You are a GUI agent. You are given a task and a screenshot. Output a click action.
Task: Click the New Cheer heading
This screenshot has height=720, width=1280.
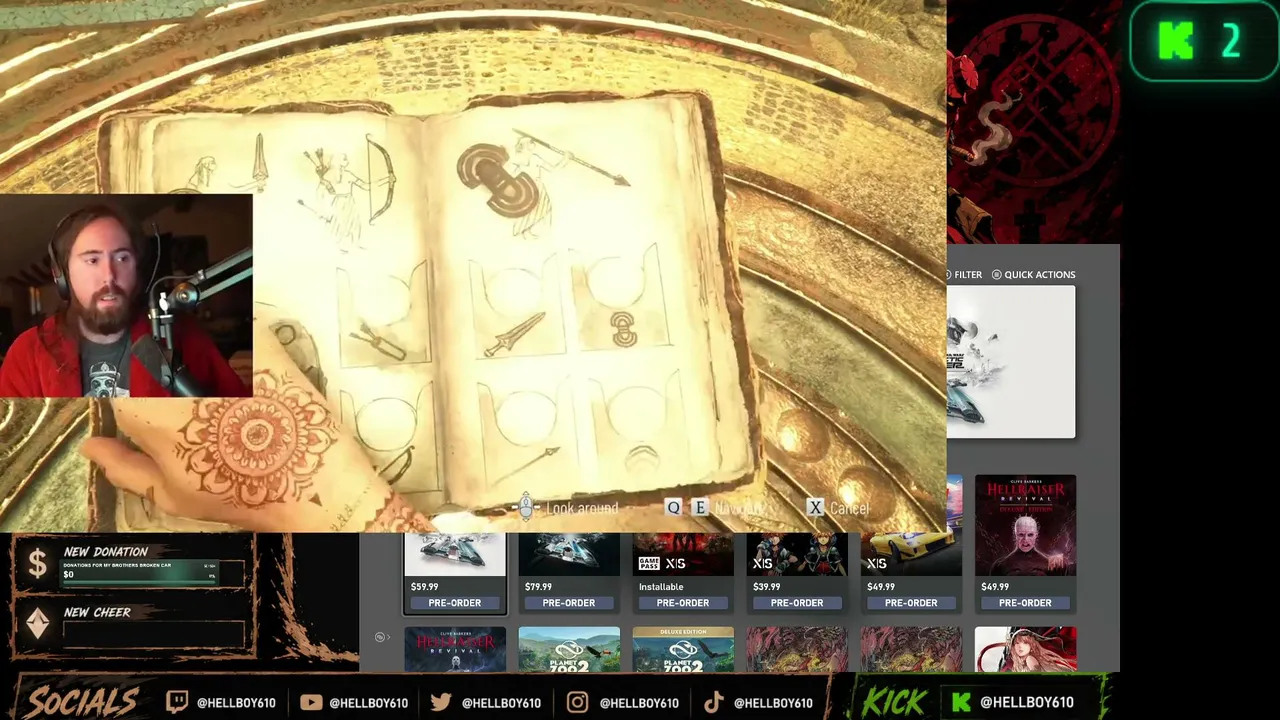[97, 612]
